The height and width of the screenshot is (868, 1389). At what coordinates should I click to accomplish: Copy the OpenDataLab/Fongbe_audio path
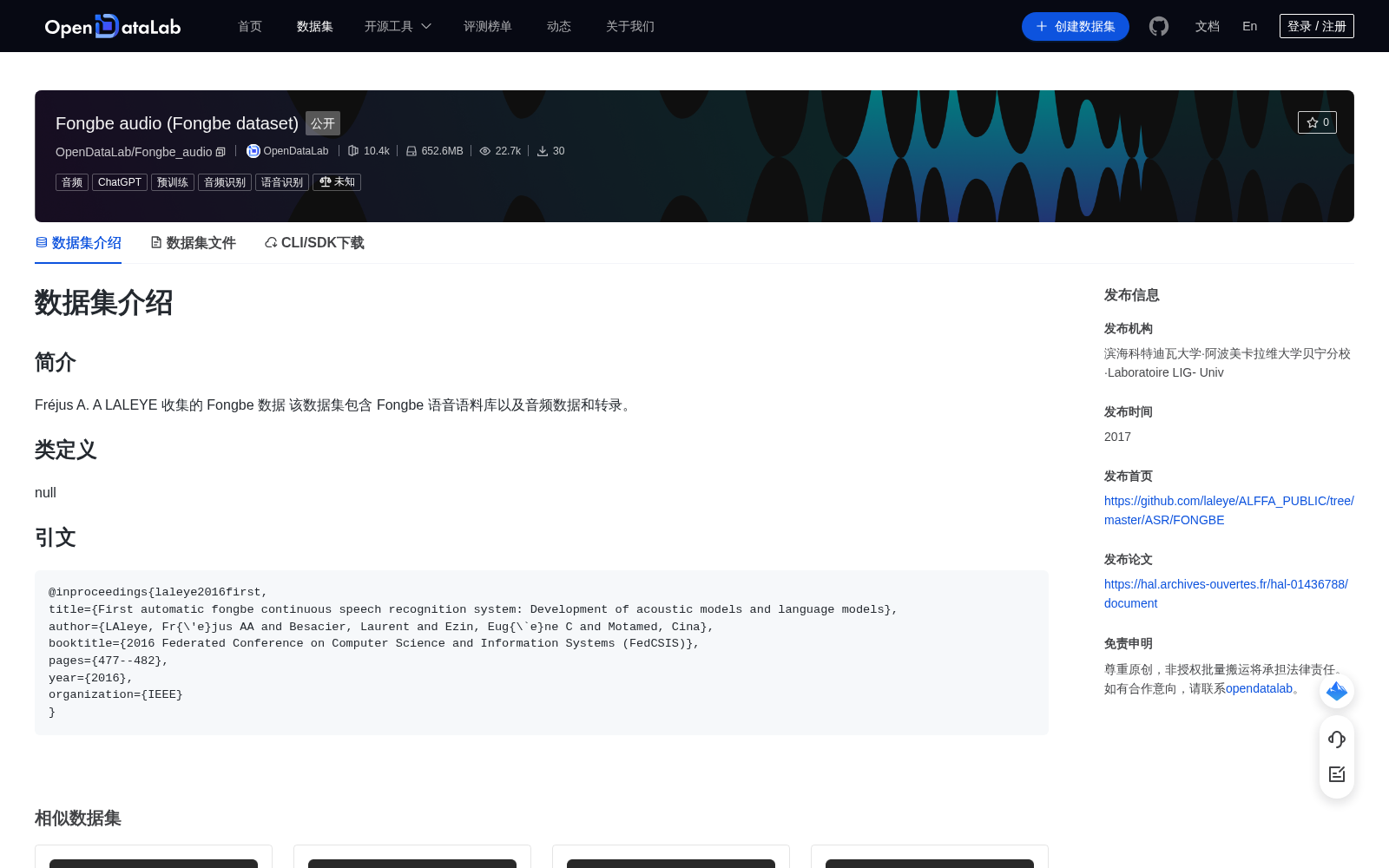coord(221,152)
